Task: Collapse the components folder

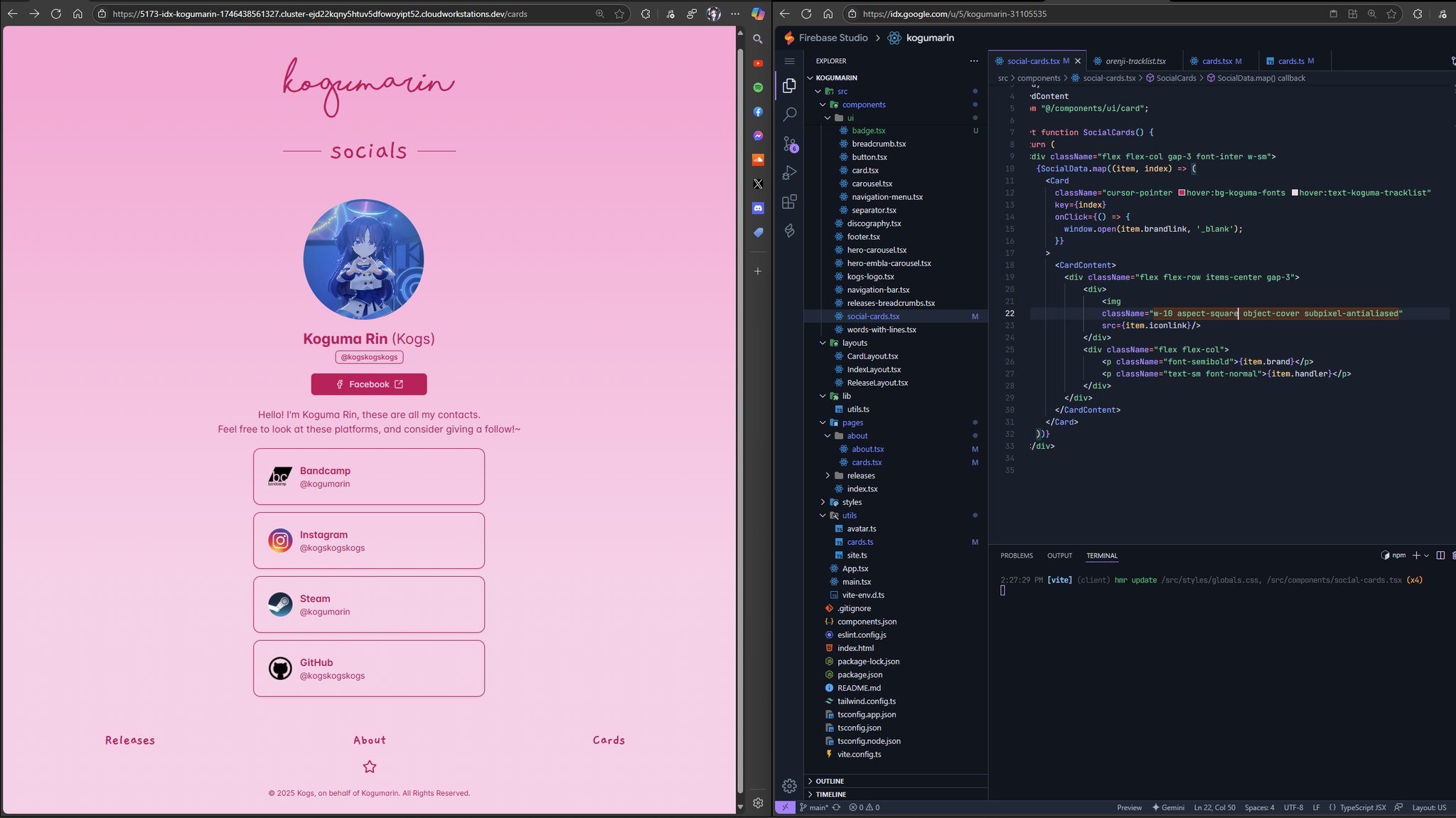Action: click(x=823, y=105)
